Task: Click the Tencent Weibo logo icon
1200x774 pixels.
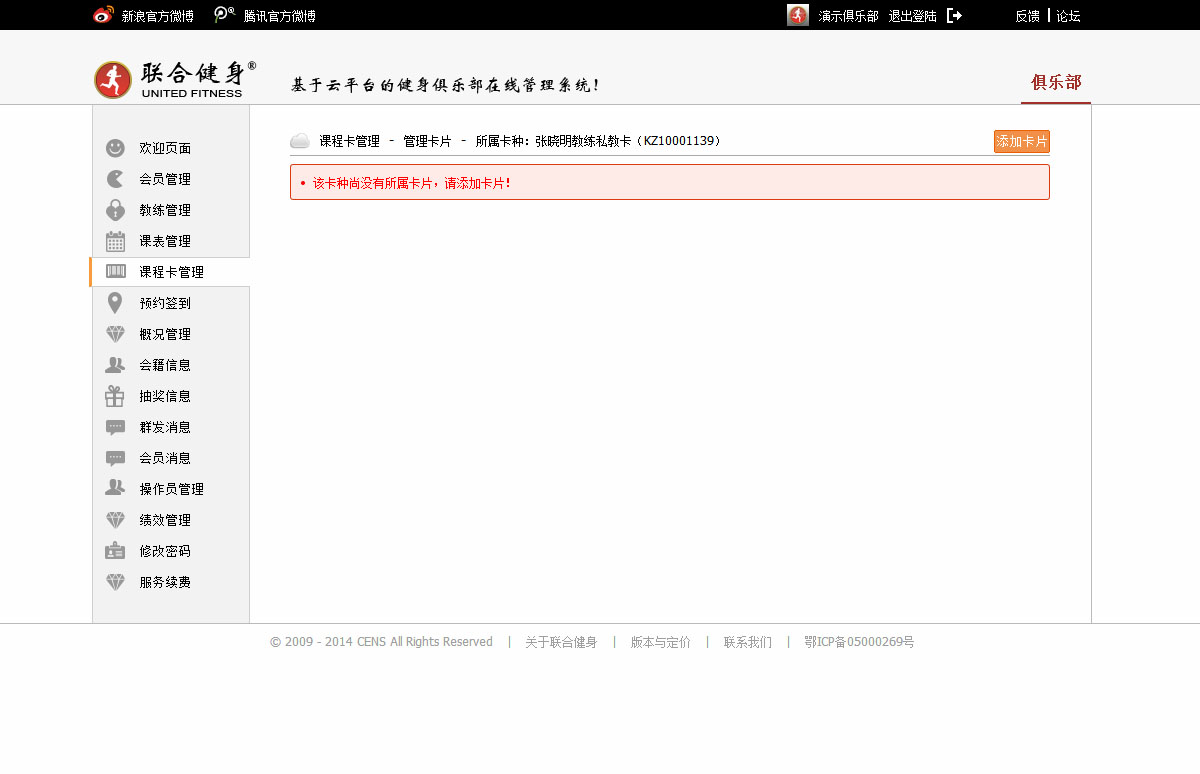Action: click(225, 15)
